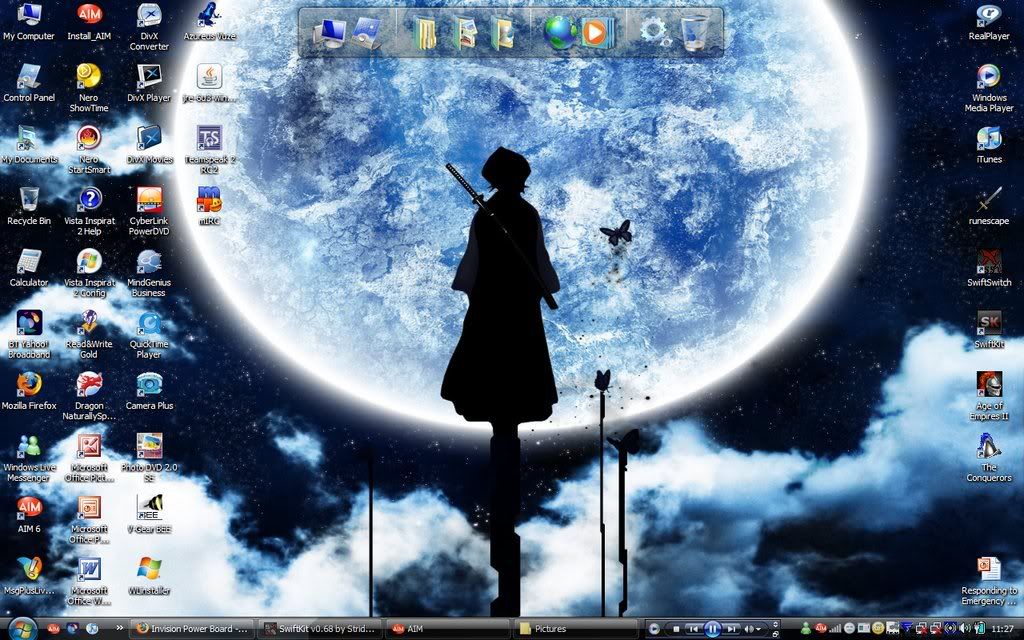Launch Microsoft Office Word shortcut
The image size is (1024, 640).
click(x=89, y=581)
